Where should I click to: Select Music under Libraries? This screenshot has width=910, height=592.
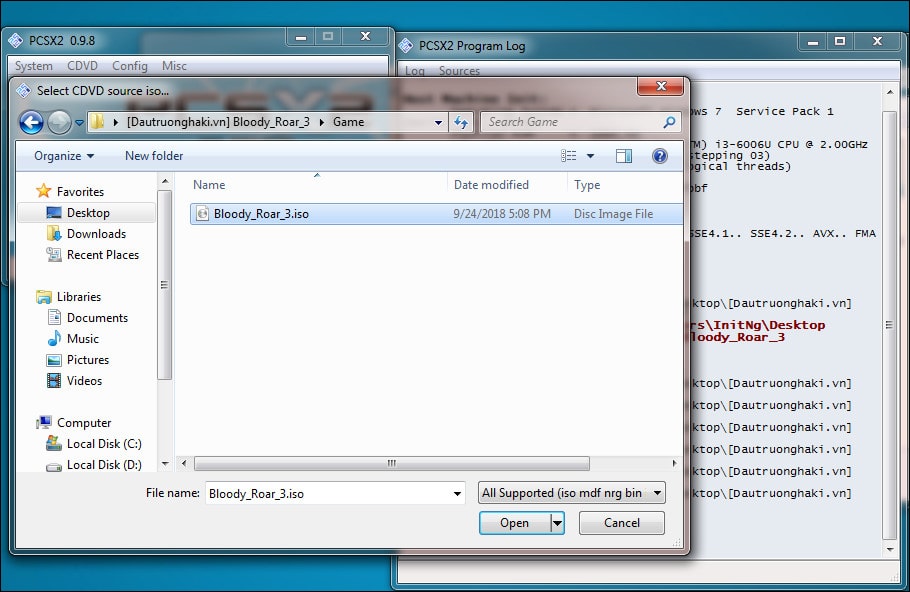pyautogui.click(x=83, y=338)
